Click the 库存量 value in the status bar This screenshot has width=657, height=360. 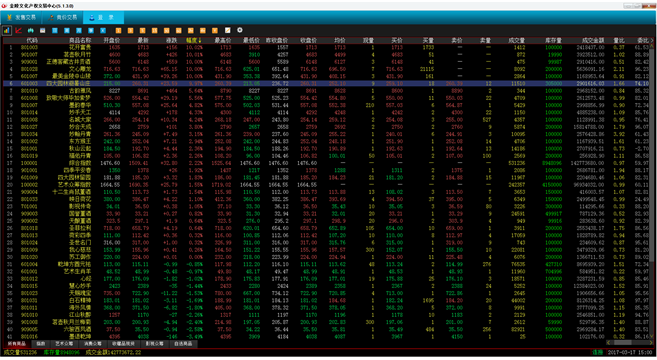pos(62,352)
